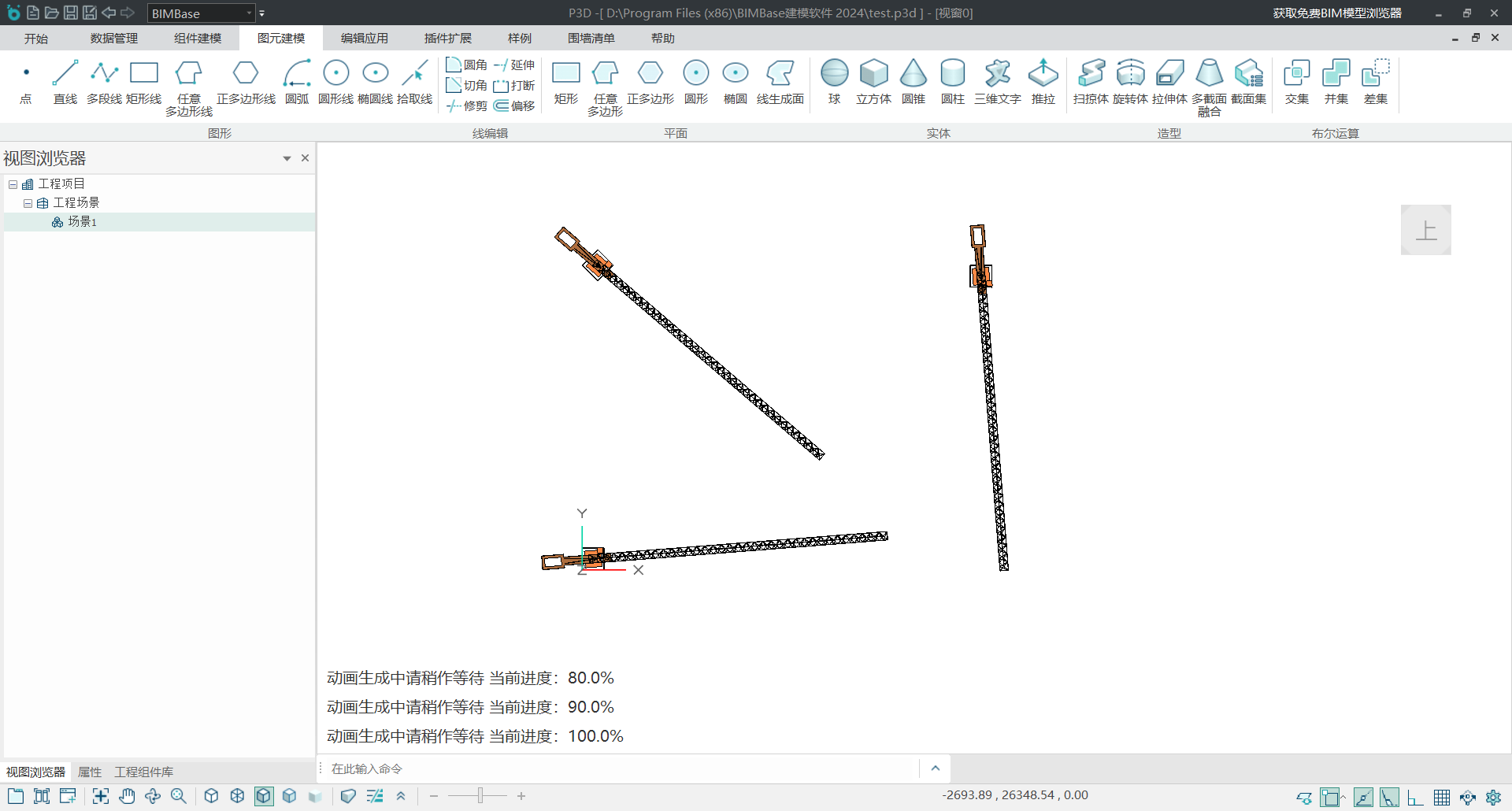Choose the 矩形线 rectangle outline tool
Image resolution: width=1512 pixels, height=811 pixels.
[143, 82]
